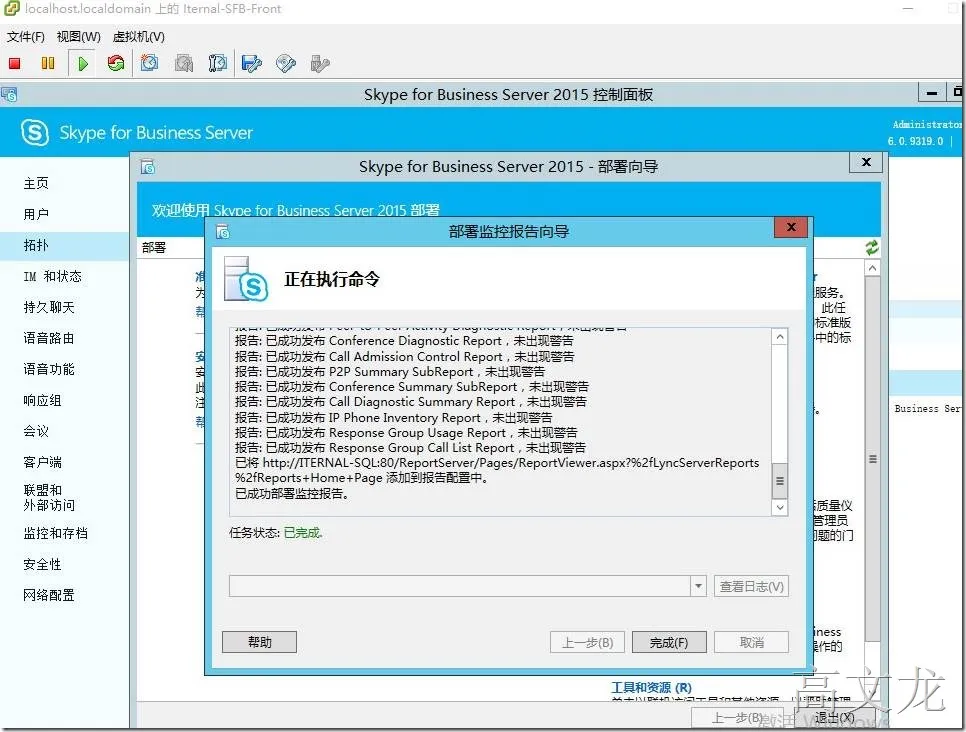966x732 pixels.
Task: Select 监控和存档 in the left navigation
Action: [x=55, y=533]
